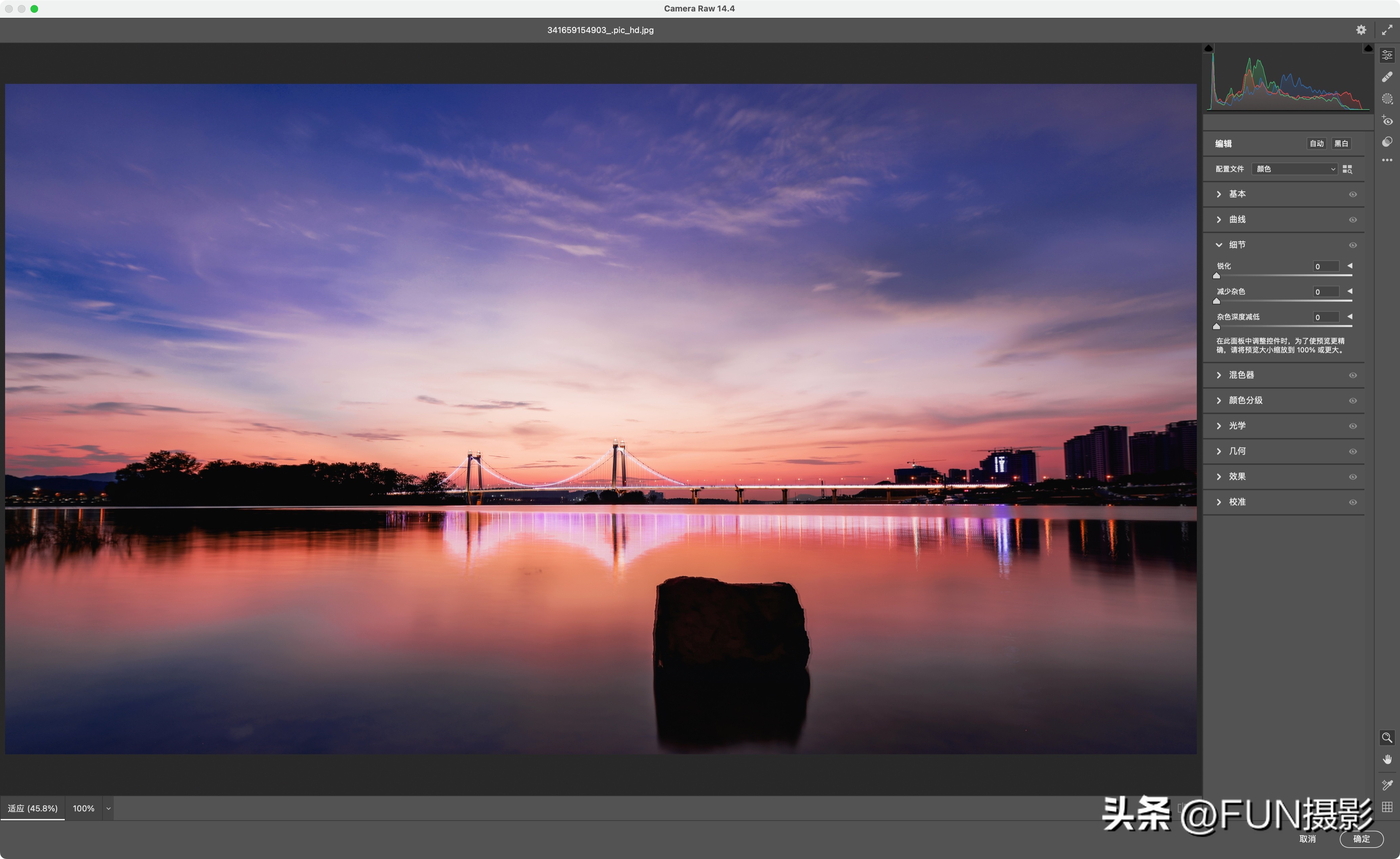The width and height of the screenshot is (1400, 859).
Task: Browse profiles with the grid-search icon
Action: (x=1347, y=169)
